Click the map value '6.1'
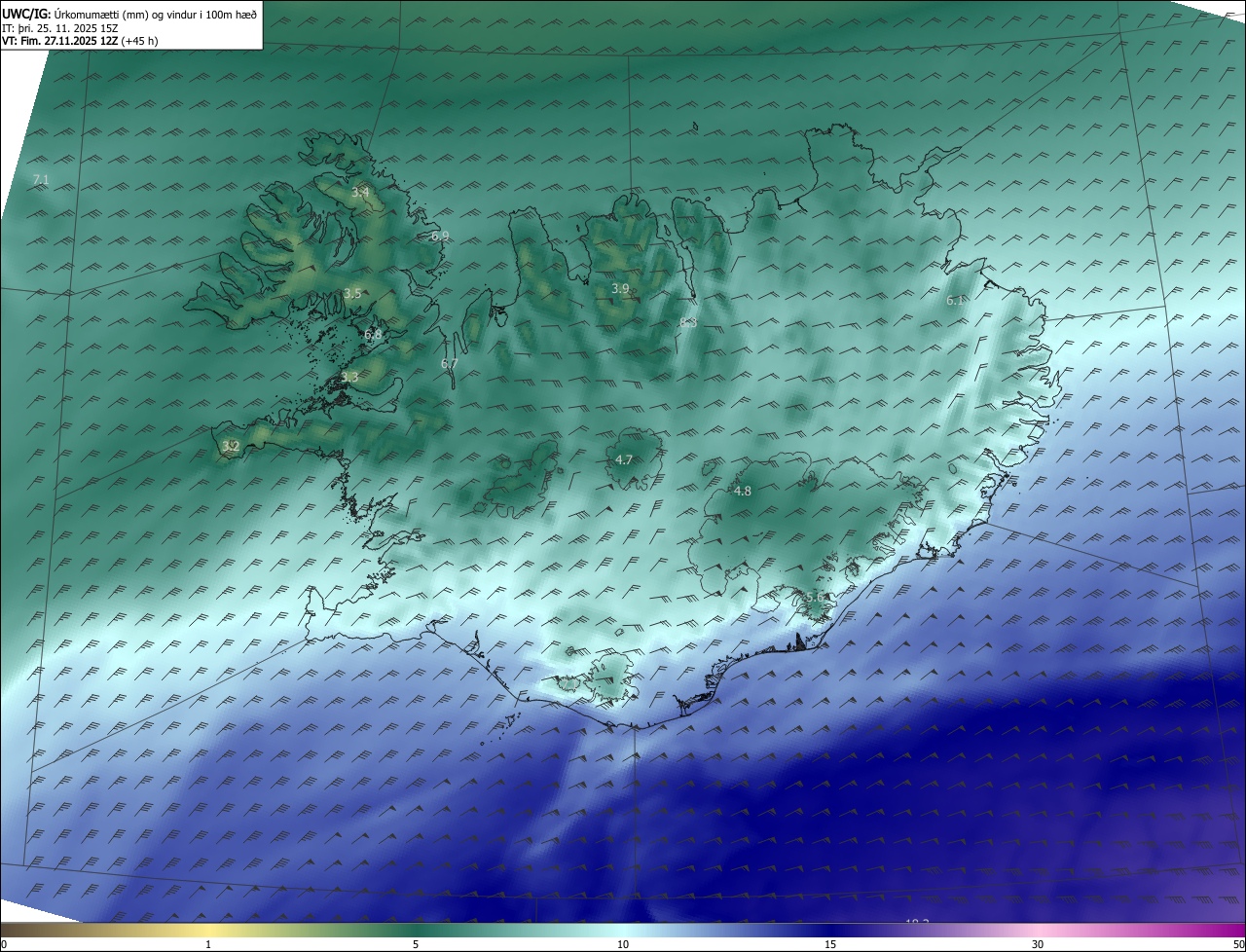This screenshot has height=952, width=1246. (x=955, y=301)
